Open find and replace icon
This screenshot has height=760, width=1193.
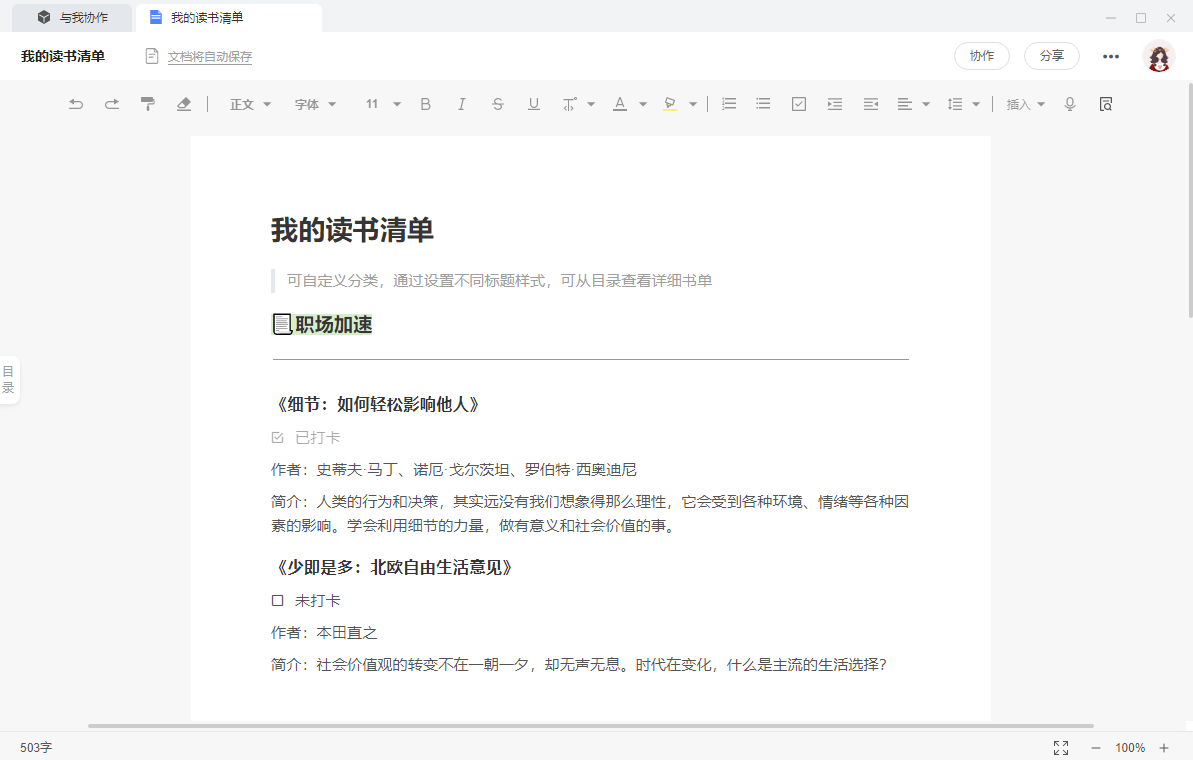(1105, 104)
